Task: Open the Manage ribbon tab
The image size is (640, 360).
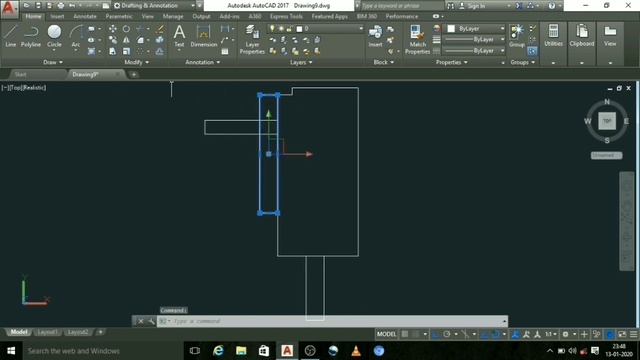Action: tap(173, 16)
